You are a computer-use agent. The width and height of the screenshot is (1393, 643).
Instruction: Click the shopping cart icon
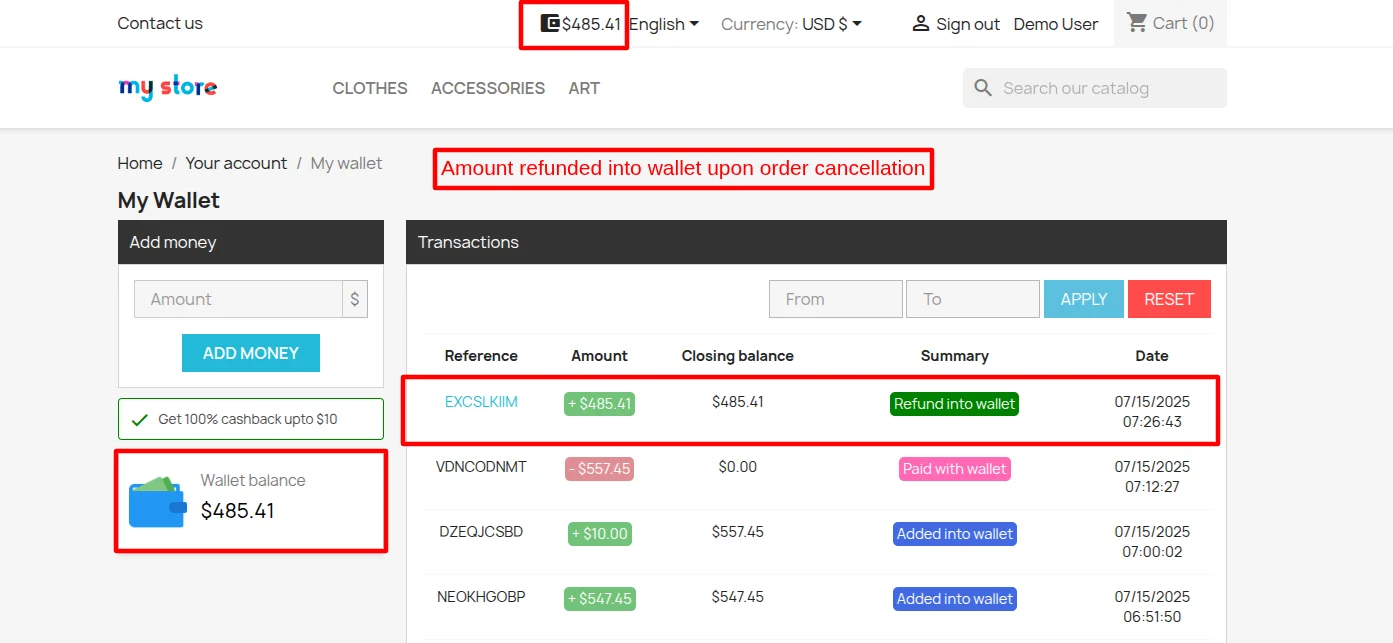[x=1137, y=22]
